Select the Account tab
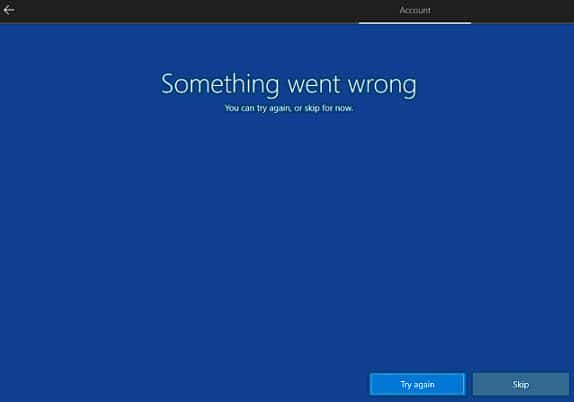The width and height of the screenshot is (574, 402). tap(415, 10)
